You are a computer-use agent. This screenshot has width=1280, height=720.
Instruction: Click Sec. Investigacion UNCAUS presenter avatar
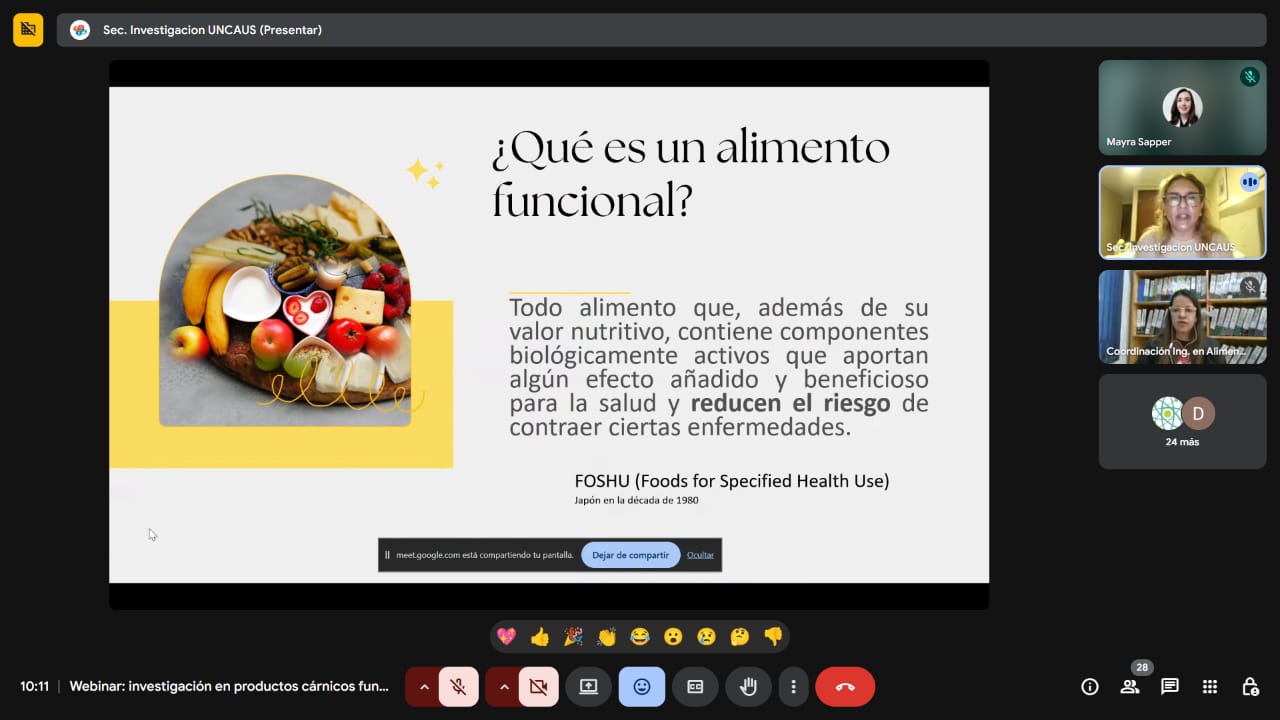(80, 30)
